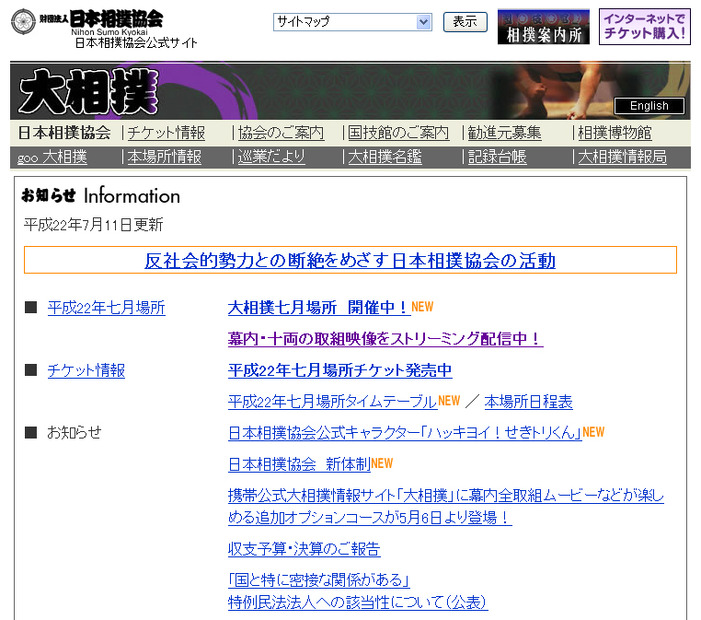Viewport: 701px width, 620px height.
Task: Open 携帯公式大相撲情報サイト link
Action: coord(446,506)
